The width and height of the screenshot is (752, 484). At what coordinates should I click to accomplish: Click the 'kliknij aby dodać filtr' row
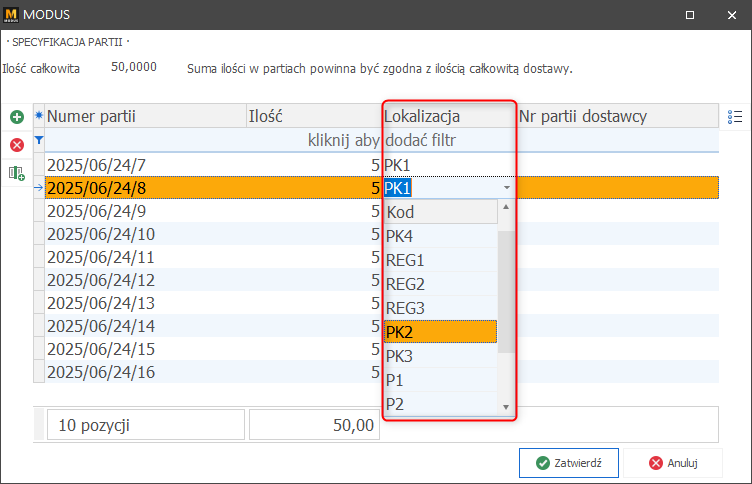(x=382, y=140)
